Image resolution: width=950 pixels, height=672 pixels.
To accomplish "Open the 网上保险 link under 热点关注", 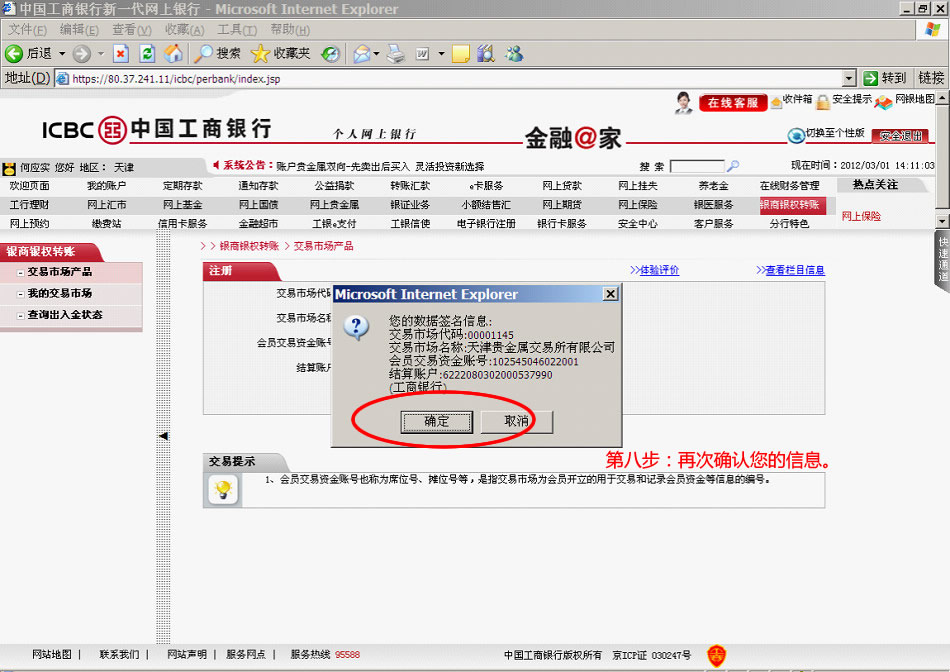I will point(861,216).
